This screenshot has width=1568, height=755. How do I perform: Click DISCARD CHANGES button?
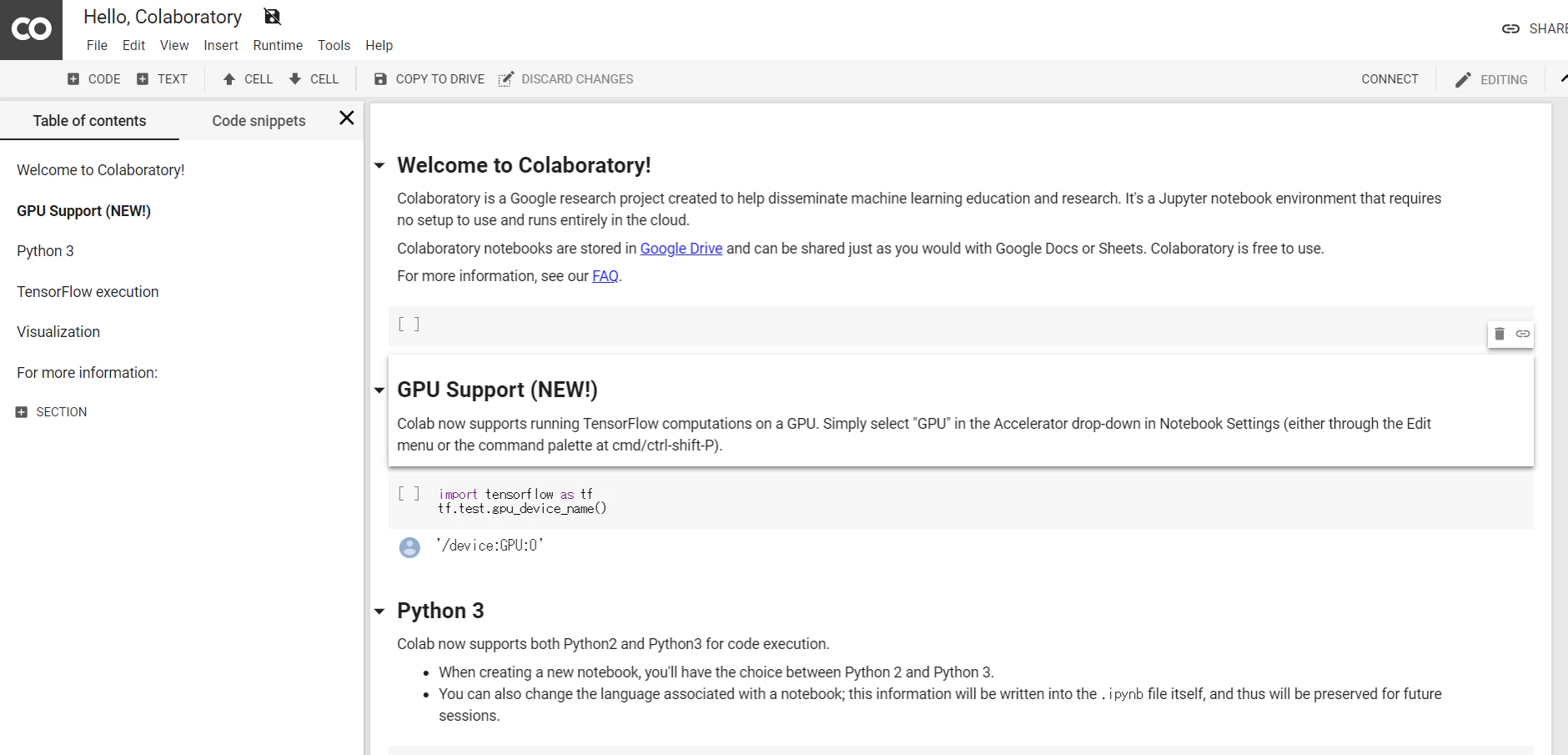565,79
